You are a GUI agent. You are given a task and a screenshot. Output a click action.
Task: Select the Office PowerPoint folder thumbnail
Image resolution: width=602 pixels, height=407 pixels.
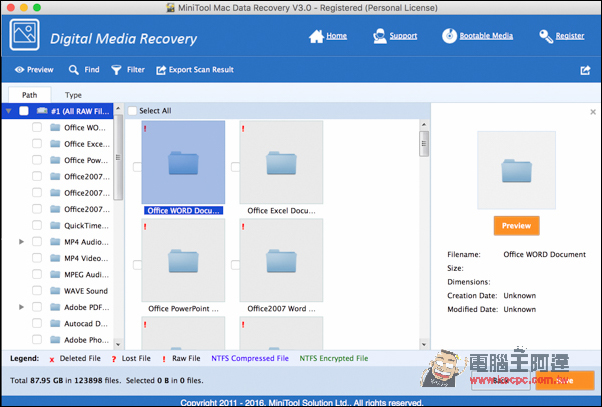pyautogui.click(x=183, y=260)
